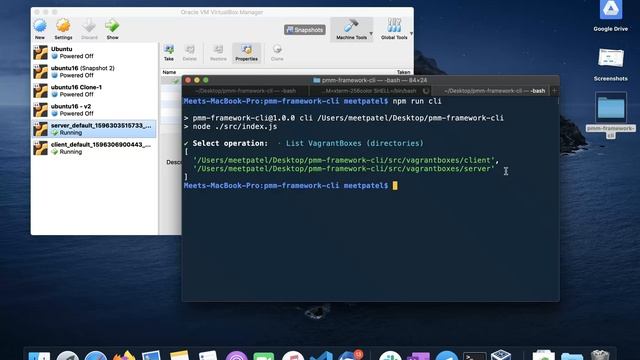640x360 pixels.
Task: Open Safari from the Dock
Action: click(96, 356)
